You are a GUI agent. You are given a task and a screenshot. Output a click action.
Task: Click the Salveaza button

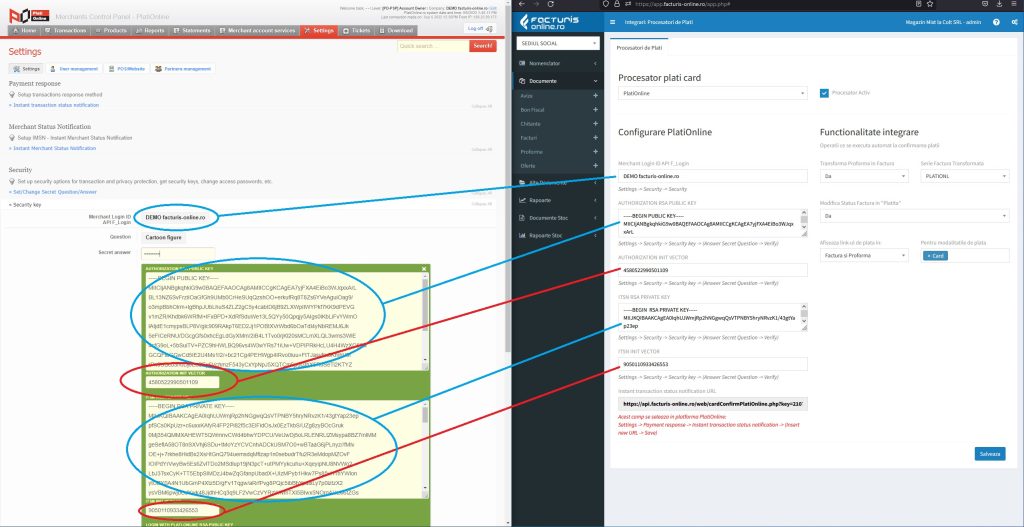pos(990,454)
